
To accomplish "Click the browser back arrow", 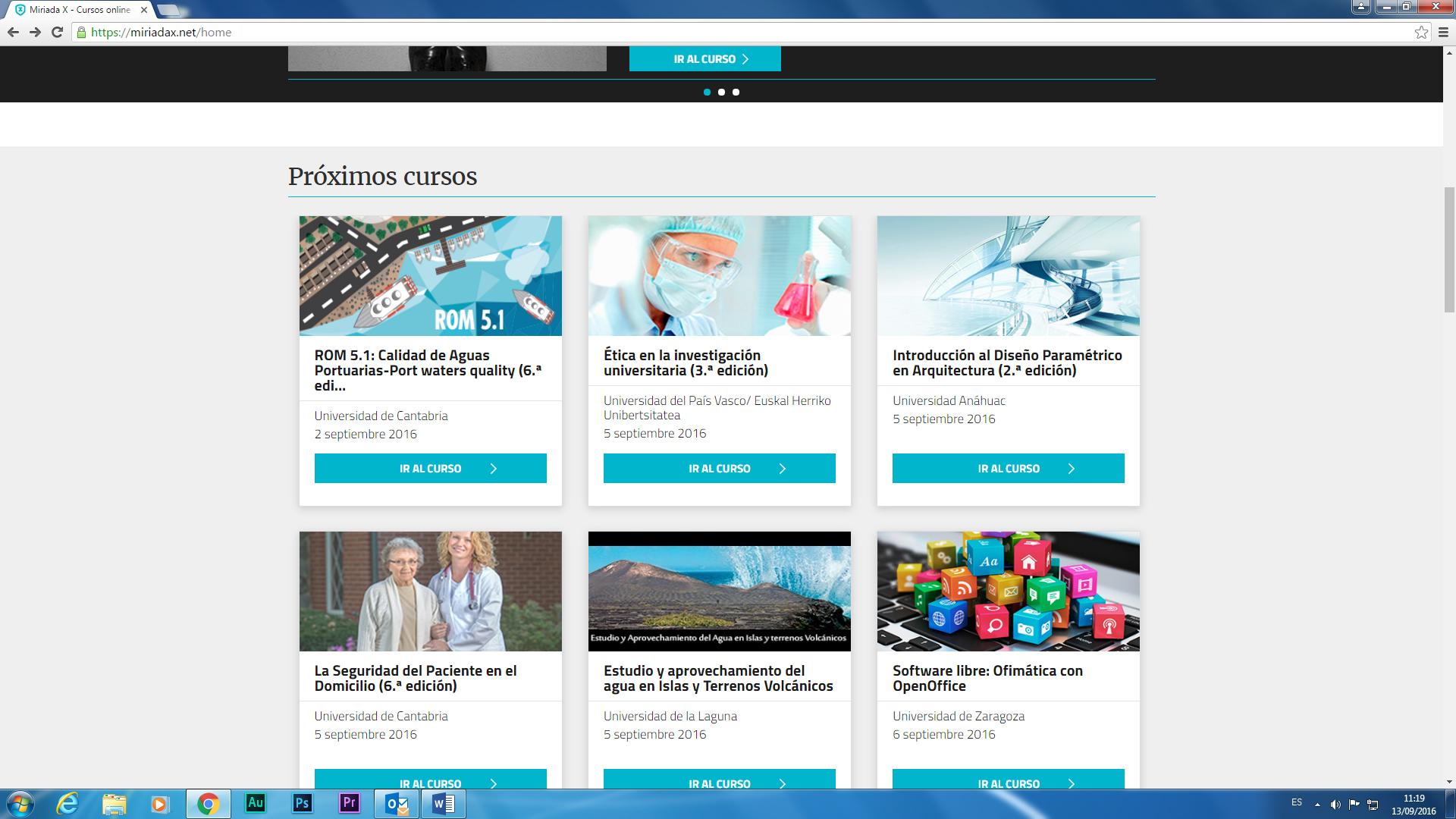I will 13,32.
